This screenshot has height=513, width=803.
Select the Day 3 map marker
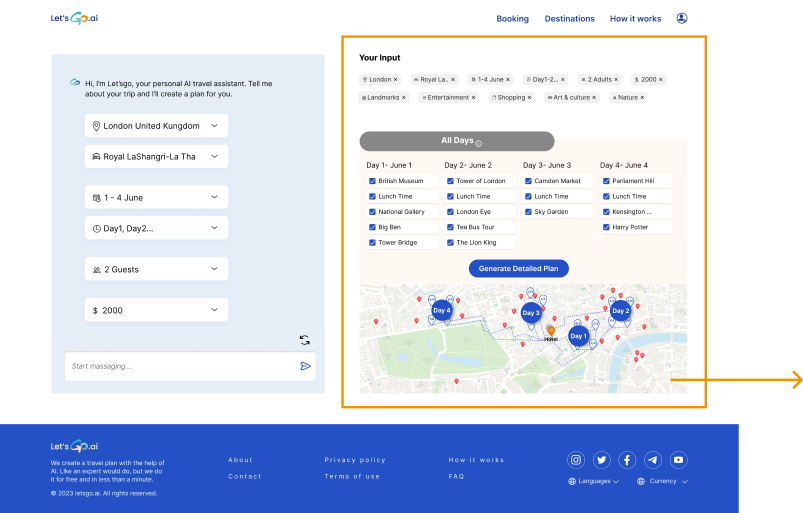coord(531,312)
